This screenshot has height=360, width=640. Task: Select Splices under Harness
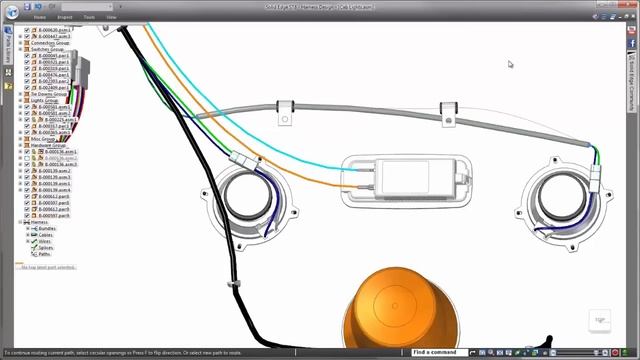tap(46, 248)
